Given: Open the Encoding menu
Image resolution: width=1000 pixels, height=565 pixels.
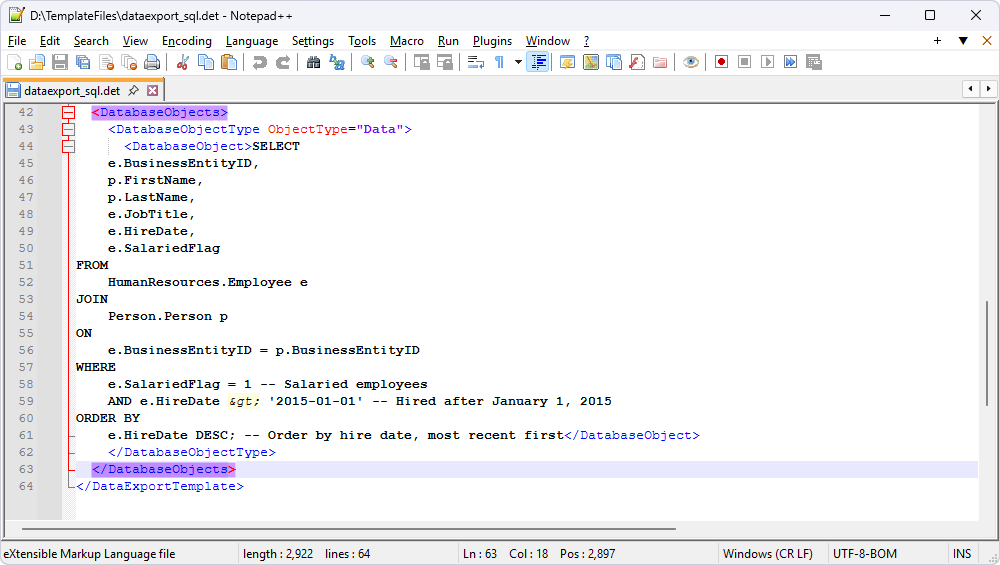Looking at the screenshot, I should pyautogui.click(x=187, y=41).
